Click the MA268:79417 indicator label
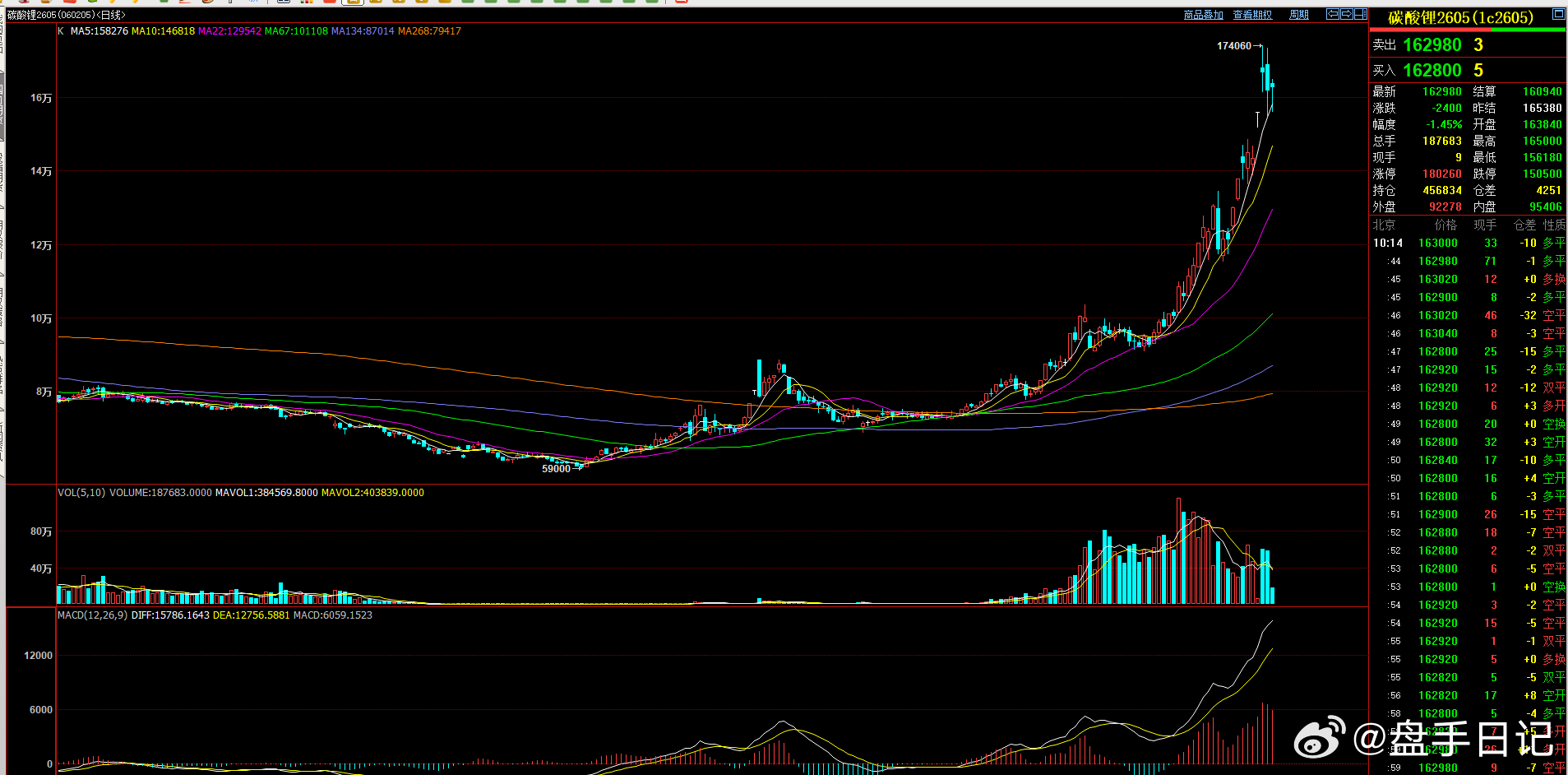Viewport: 1568px width, 775px height. pyautogui.click(x=429, y=31)
